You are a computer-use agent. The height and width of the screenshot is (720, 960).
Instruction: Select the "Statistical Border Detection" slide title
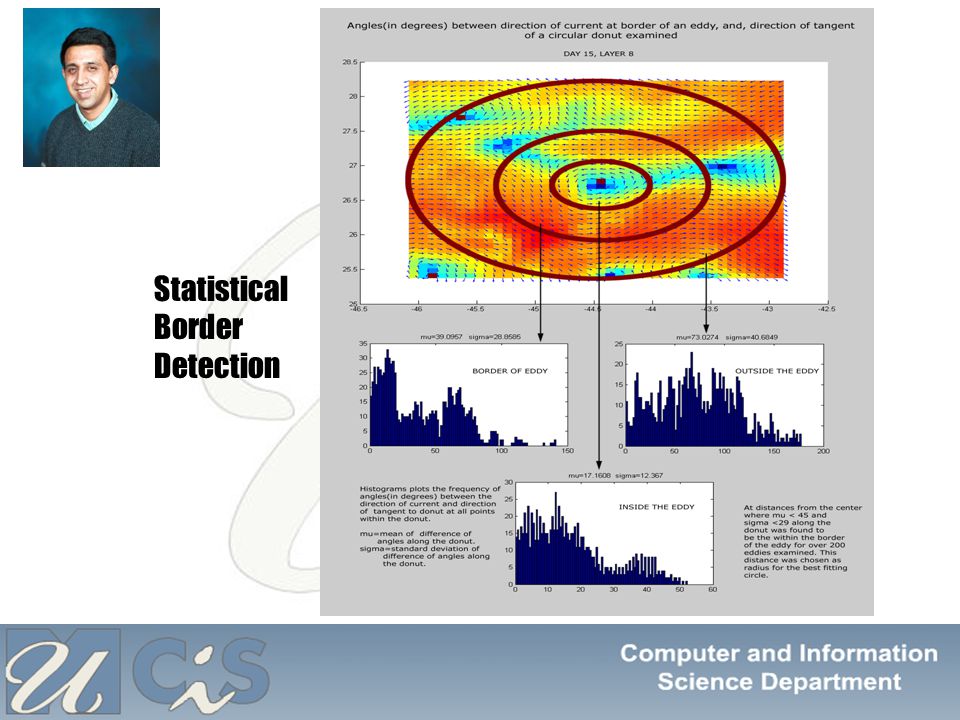pos(220,328)
